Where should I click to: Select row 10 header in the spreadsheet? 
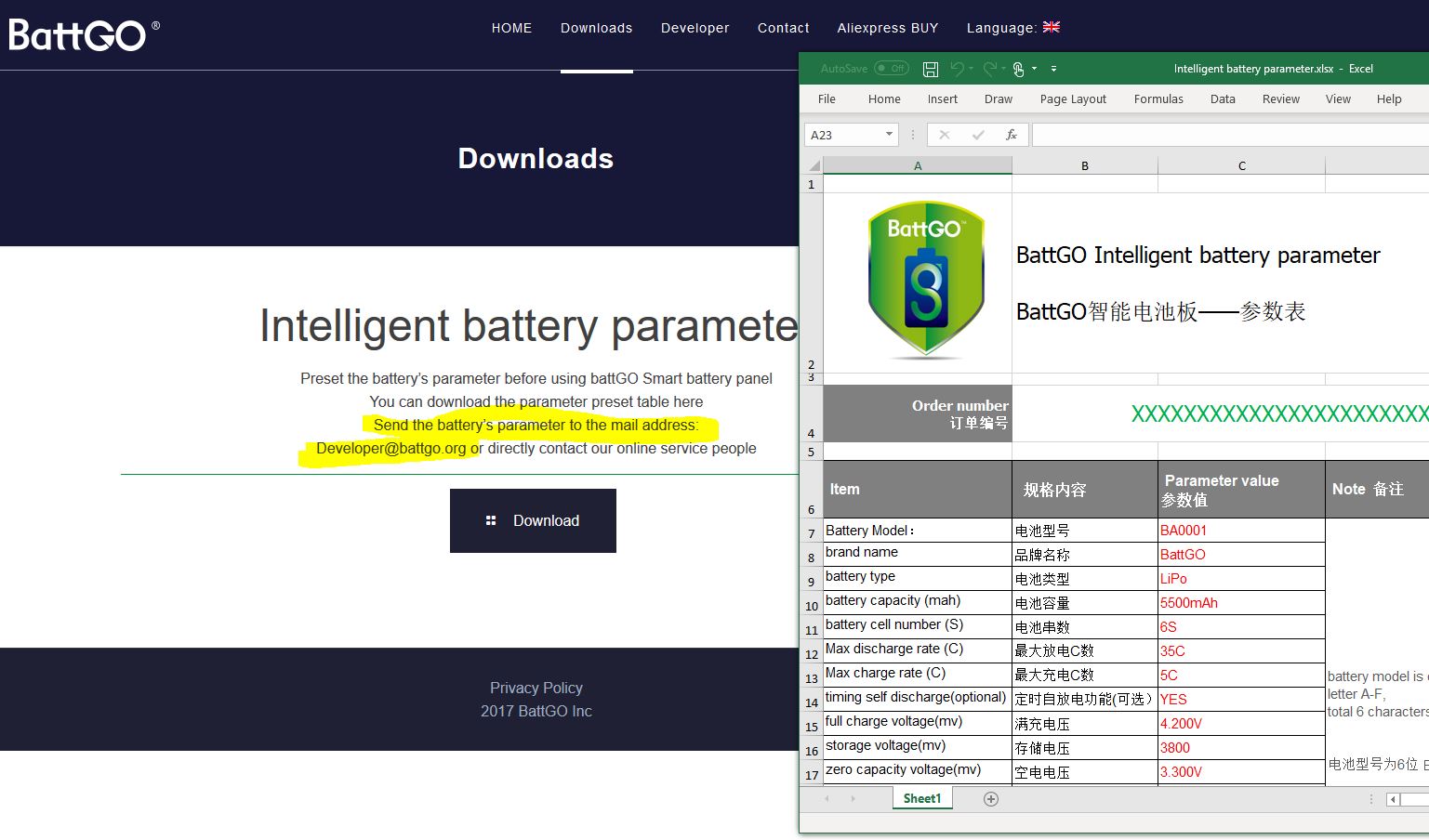[x=812, y=604]
